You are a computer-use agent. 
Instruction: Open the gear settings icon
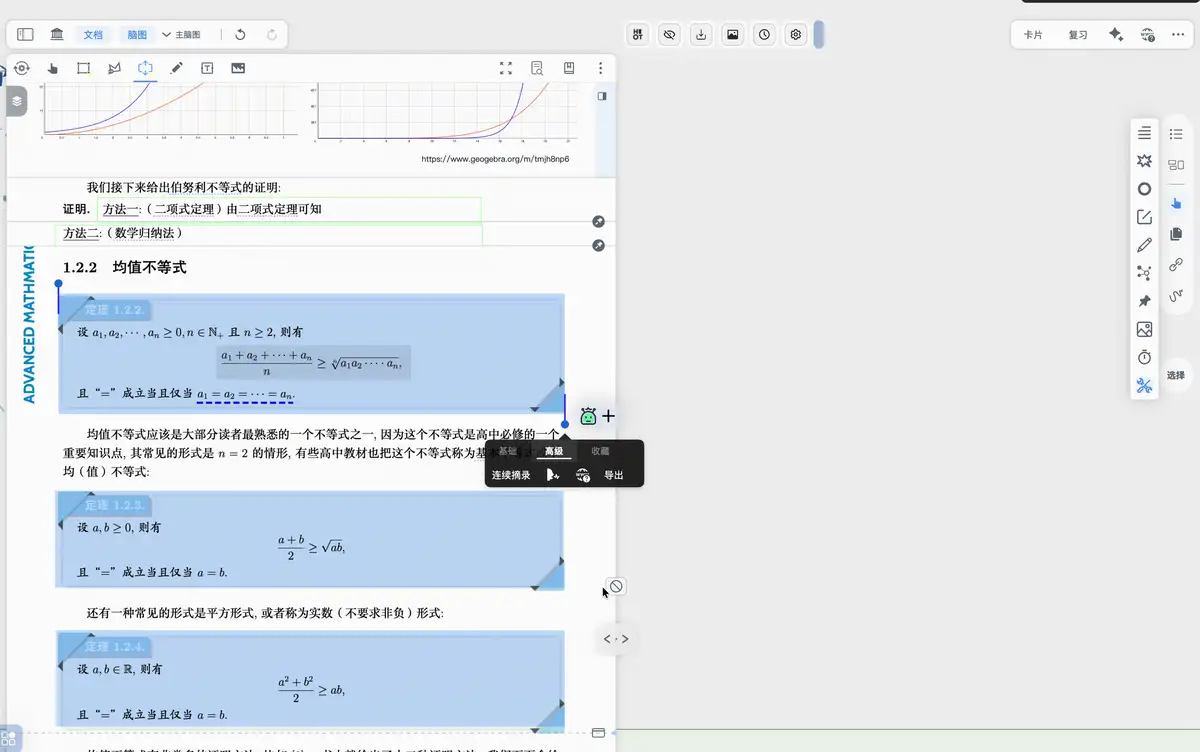796,34
